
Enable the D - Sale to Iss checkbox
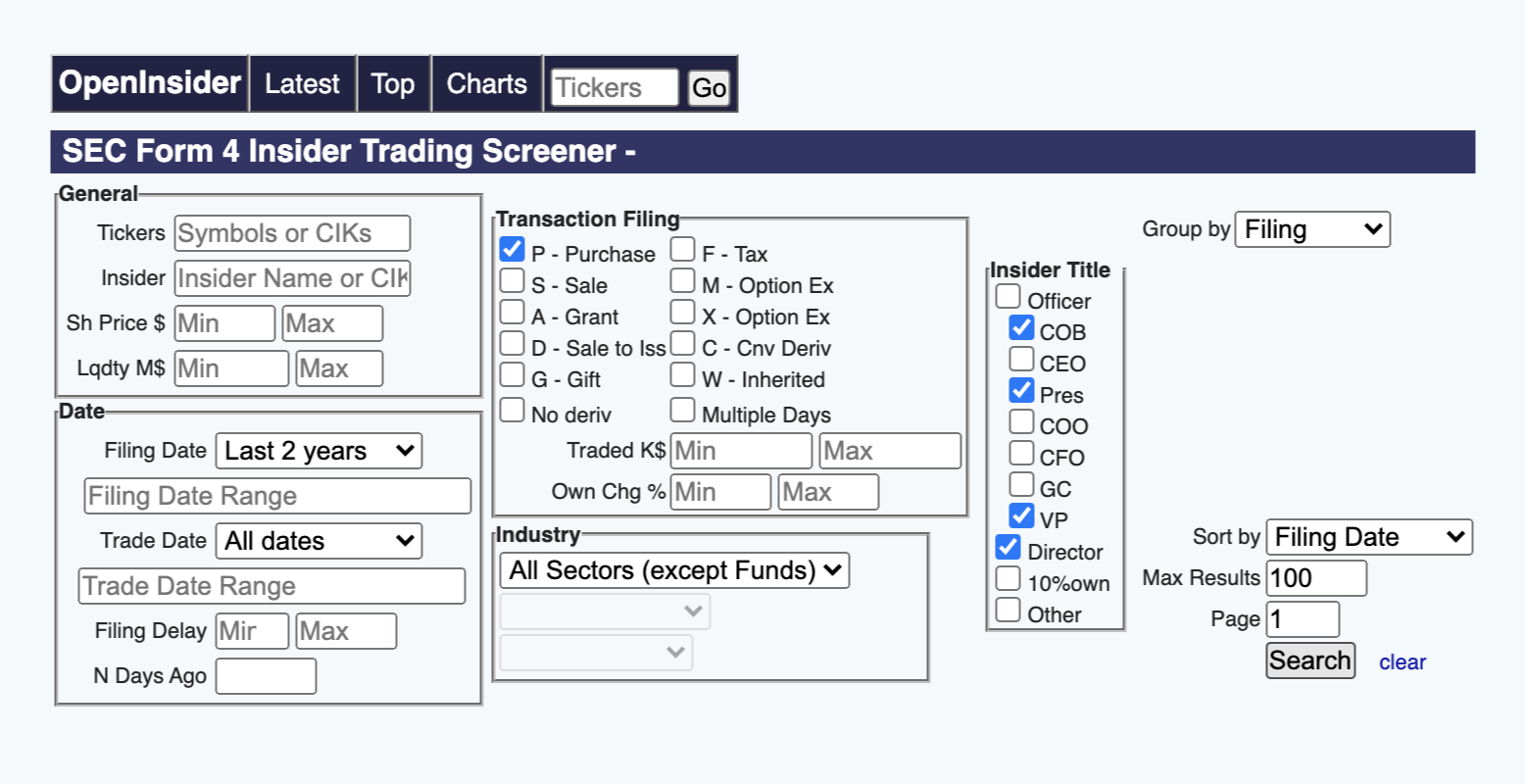click(x=513, y=343)
